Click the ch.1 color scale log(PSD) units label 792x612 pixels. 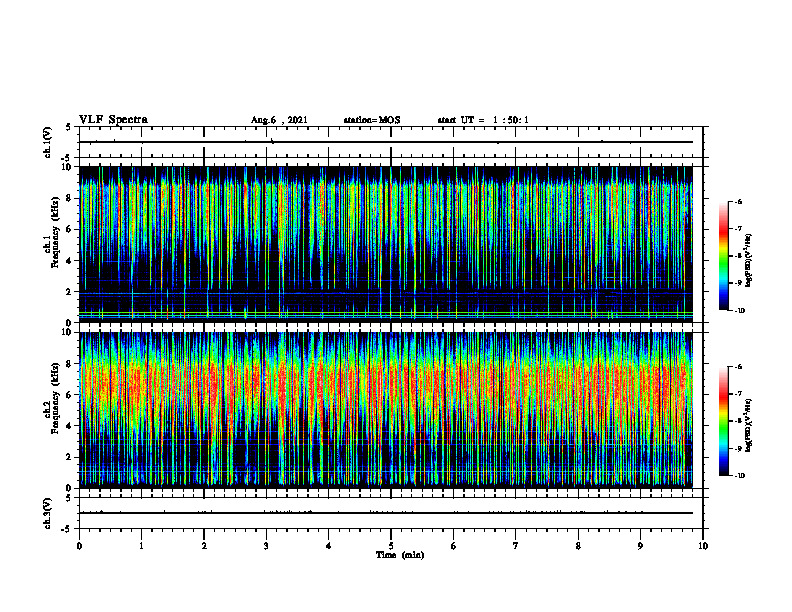[x=749, y=260]
